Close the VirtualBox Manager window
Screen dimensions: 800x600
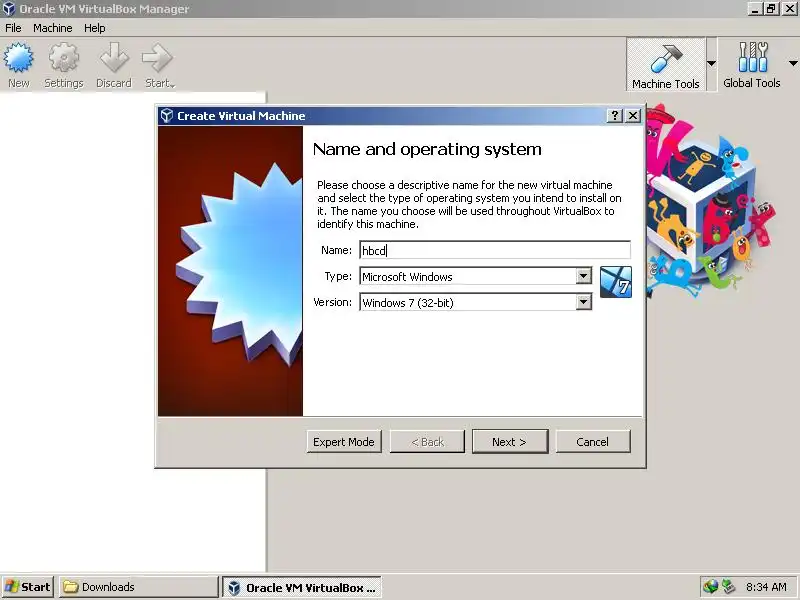789,9
